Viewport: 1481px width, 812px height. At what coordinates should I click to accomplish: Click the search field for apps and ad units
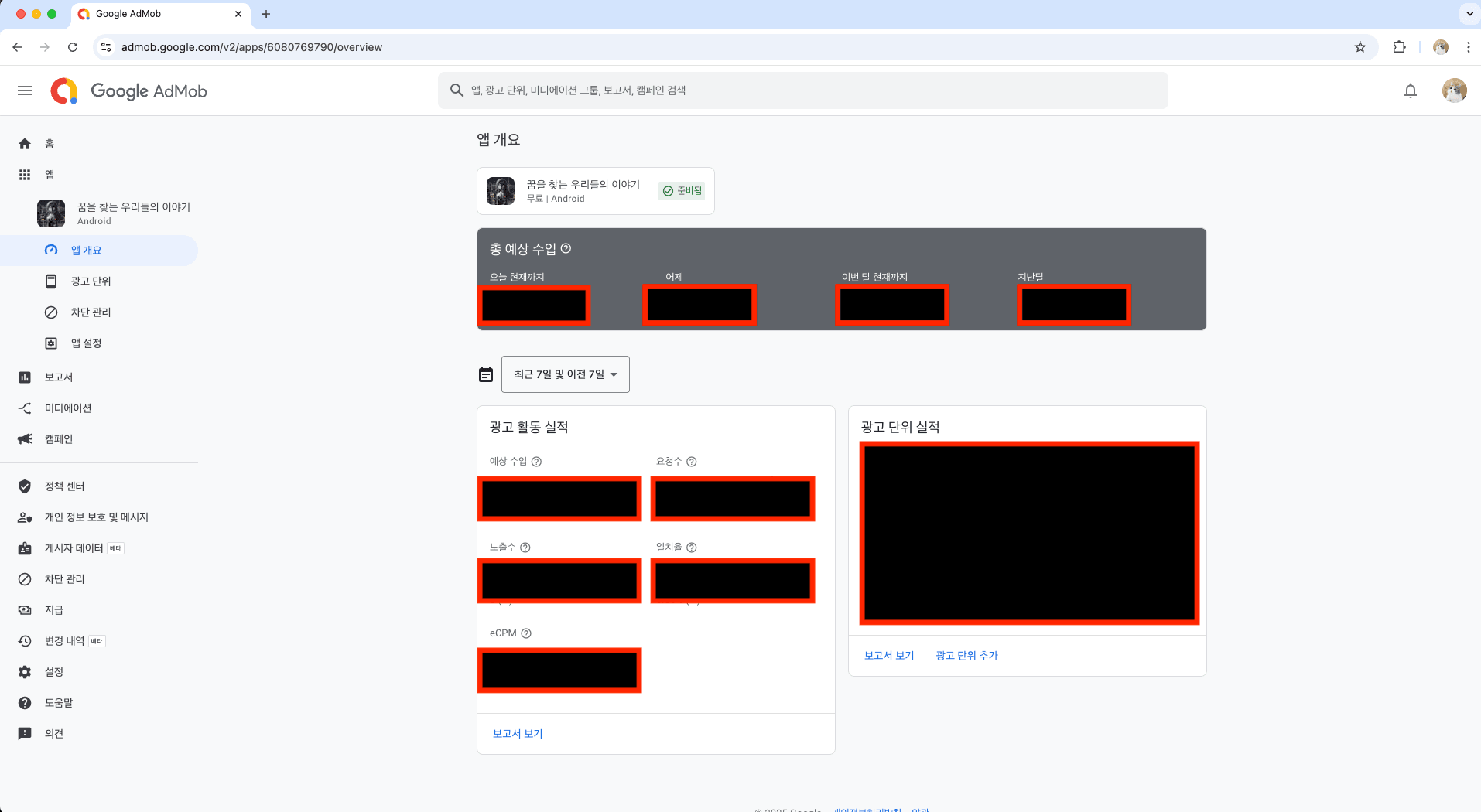pyautogui.click(x=803, y=90)
